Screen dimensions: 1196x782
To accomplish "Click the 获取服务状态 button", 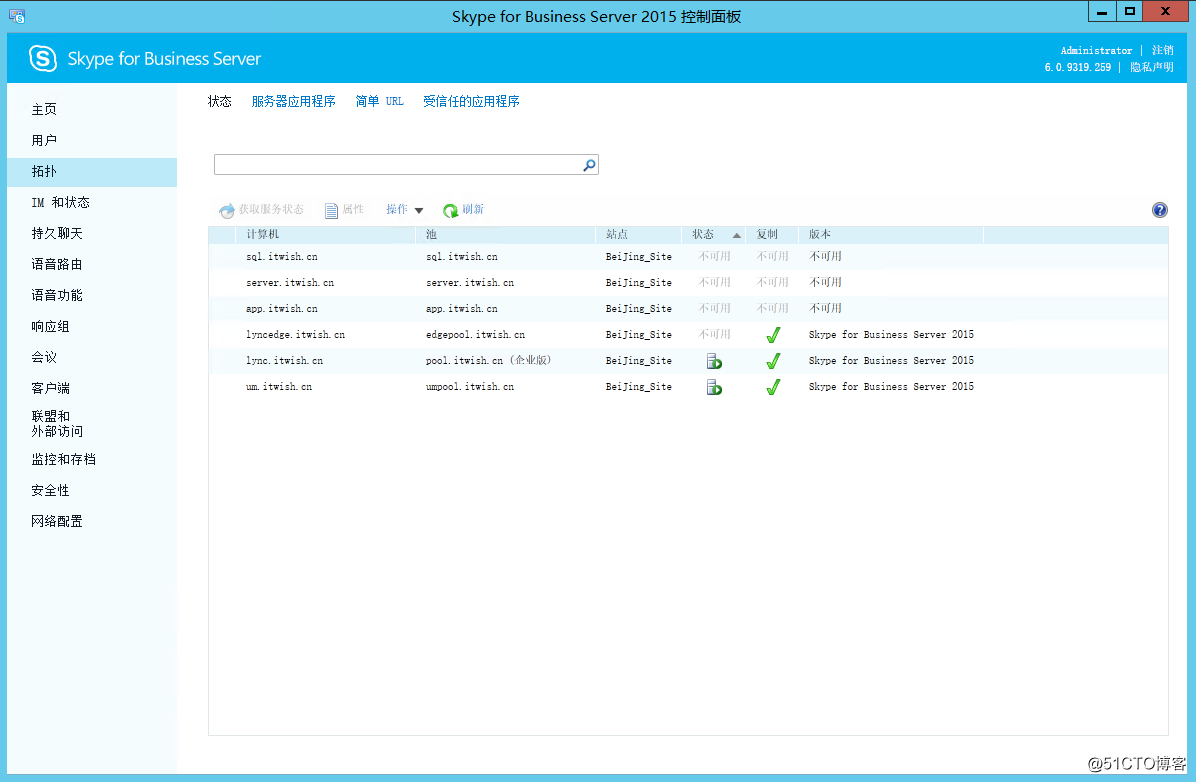I will tap(262, 210).
